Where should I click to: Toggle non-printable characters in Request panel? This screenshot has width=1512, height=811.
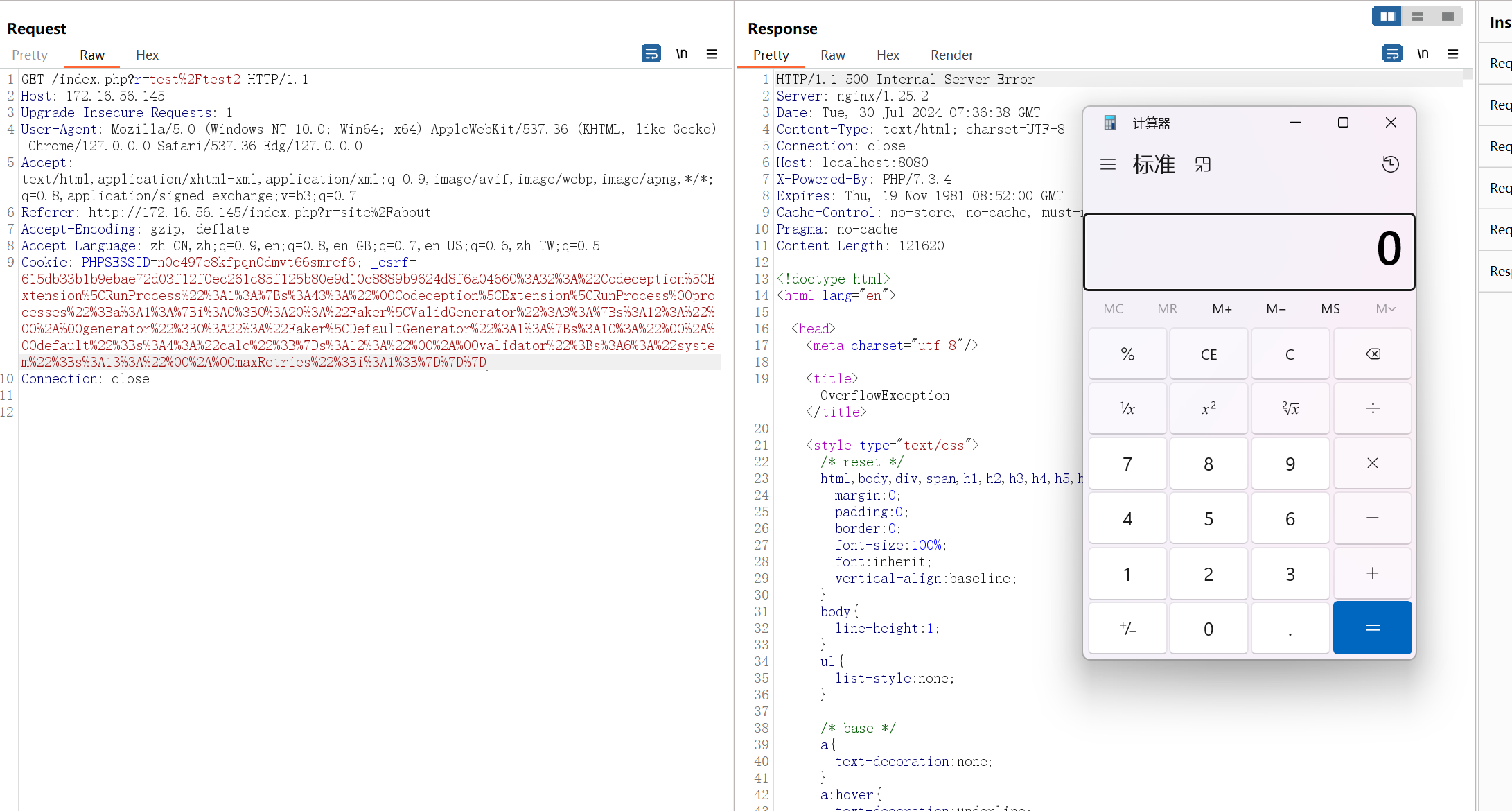(x=682, y=54)
